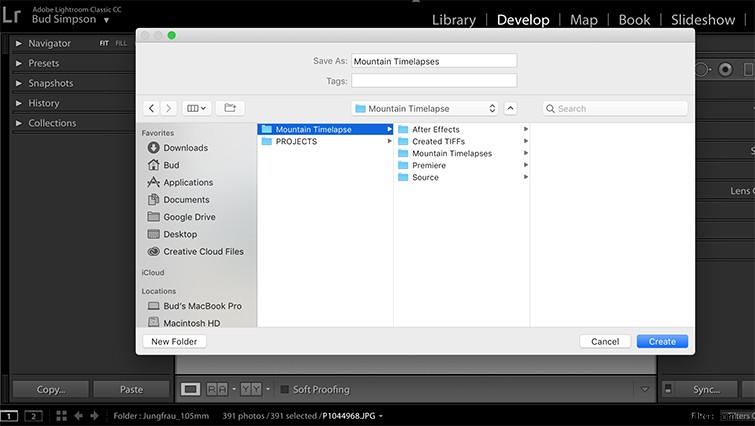Select the loupe view icon in toolbar
This screenshot has height=426, width=755.
(x=190, y=389)
